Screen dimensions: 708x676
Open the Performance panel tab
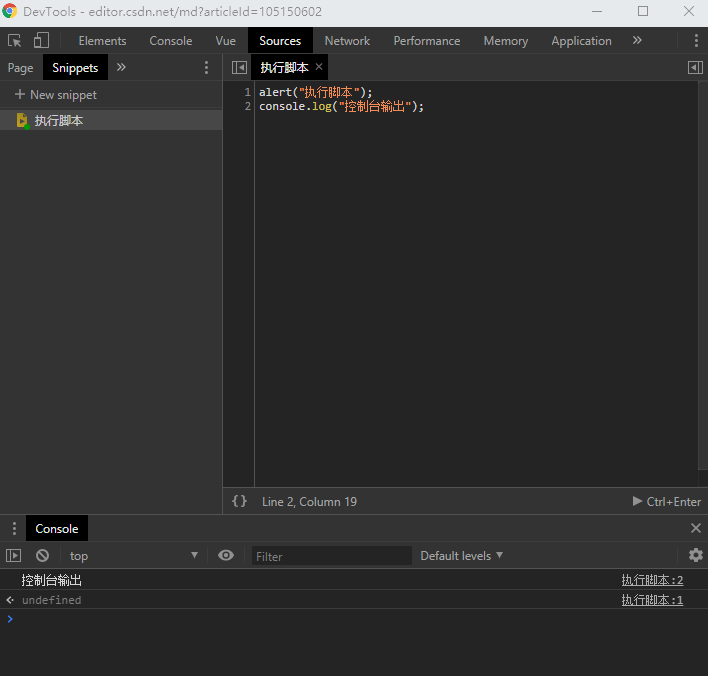tap(427, 41)
